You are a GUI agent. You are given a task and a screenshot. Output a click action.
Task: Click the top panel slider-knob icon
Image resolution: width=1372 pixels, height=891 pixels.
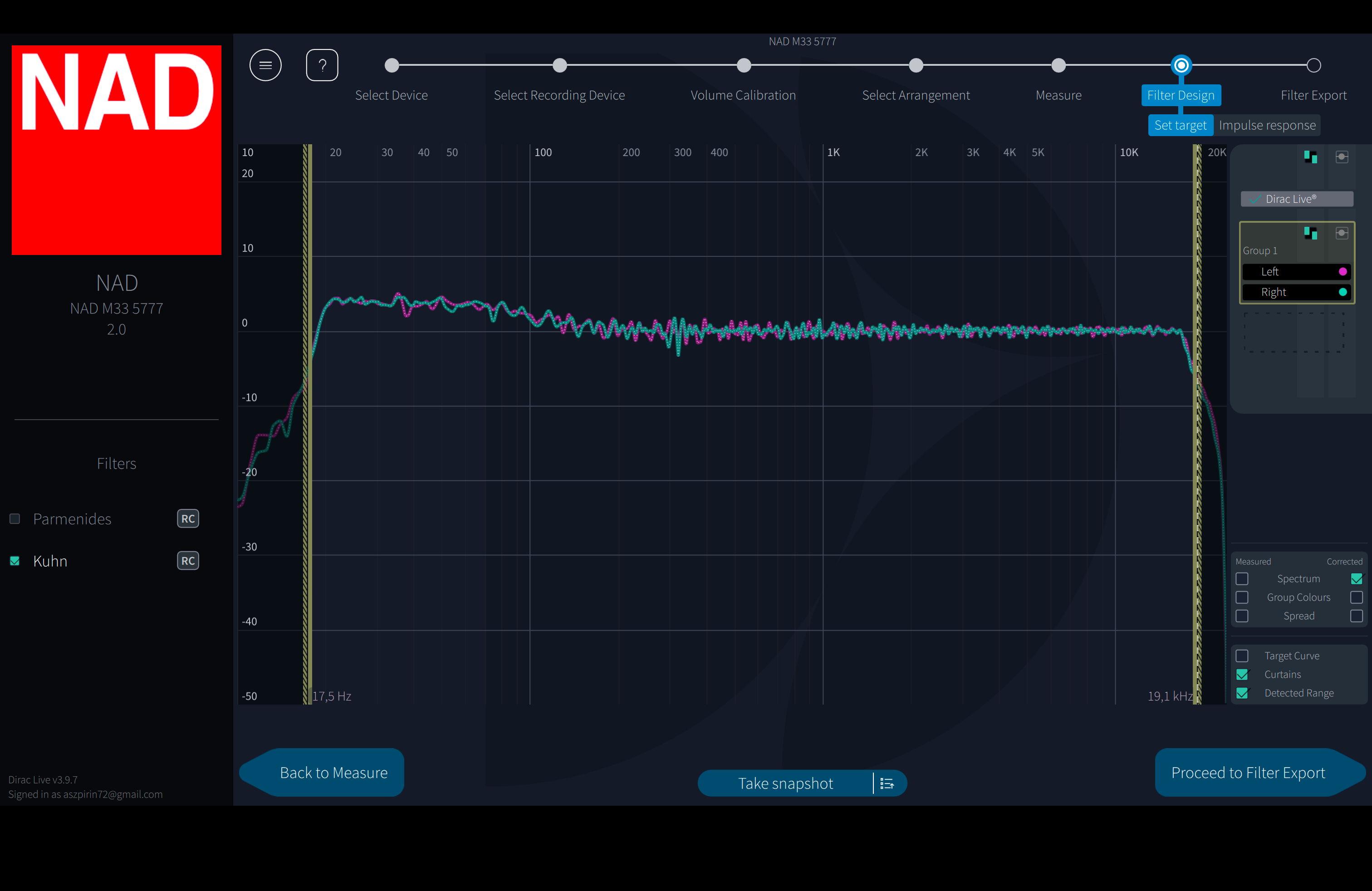1342,157
